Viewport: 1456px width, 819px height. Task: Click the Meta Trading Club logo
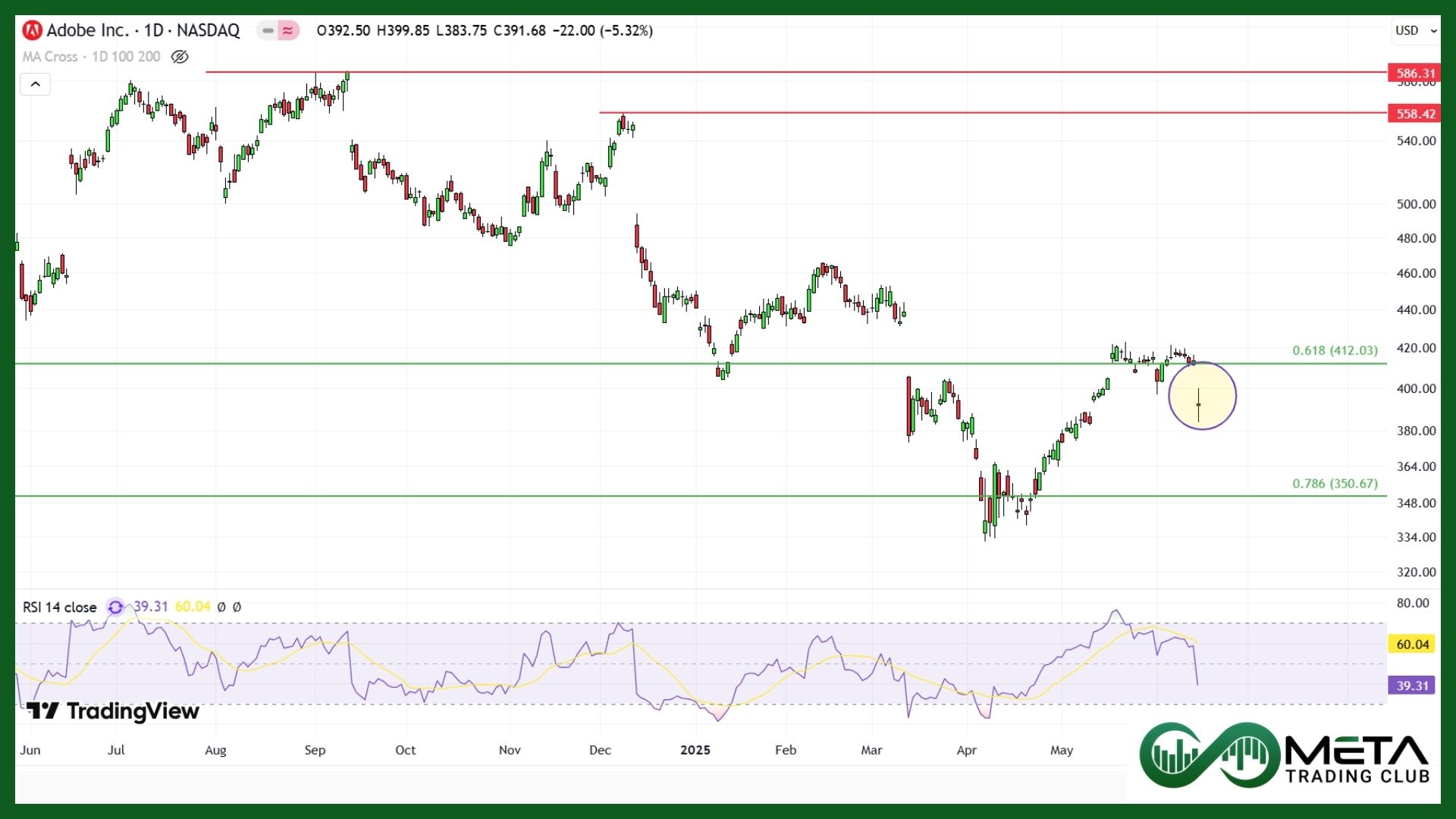(x=1285, y=756)
